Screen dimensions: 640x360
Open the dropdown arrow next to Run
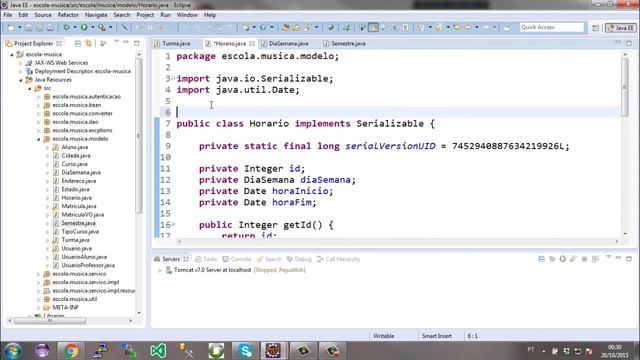(x=92, y=27)
